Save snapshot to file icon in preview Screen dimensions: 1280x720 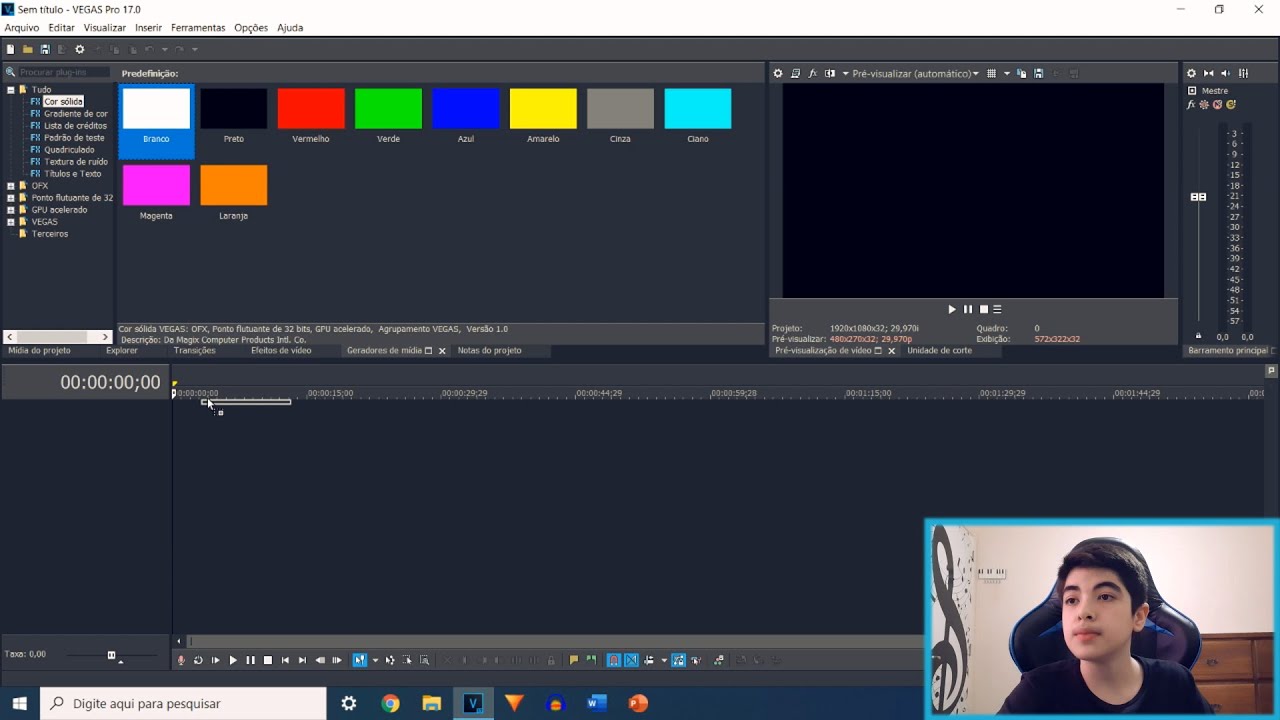1039,73
